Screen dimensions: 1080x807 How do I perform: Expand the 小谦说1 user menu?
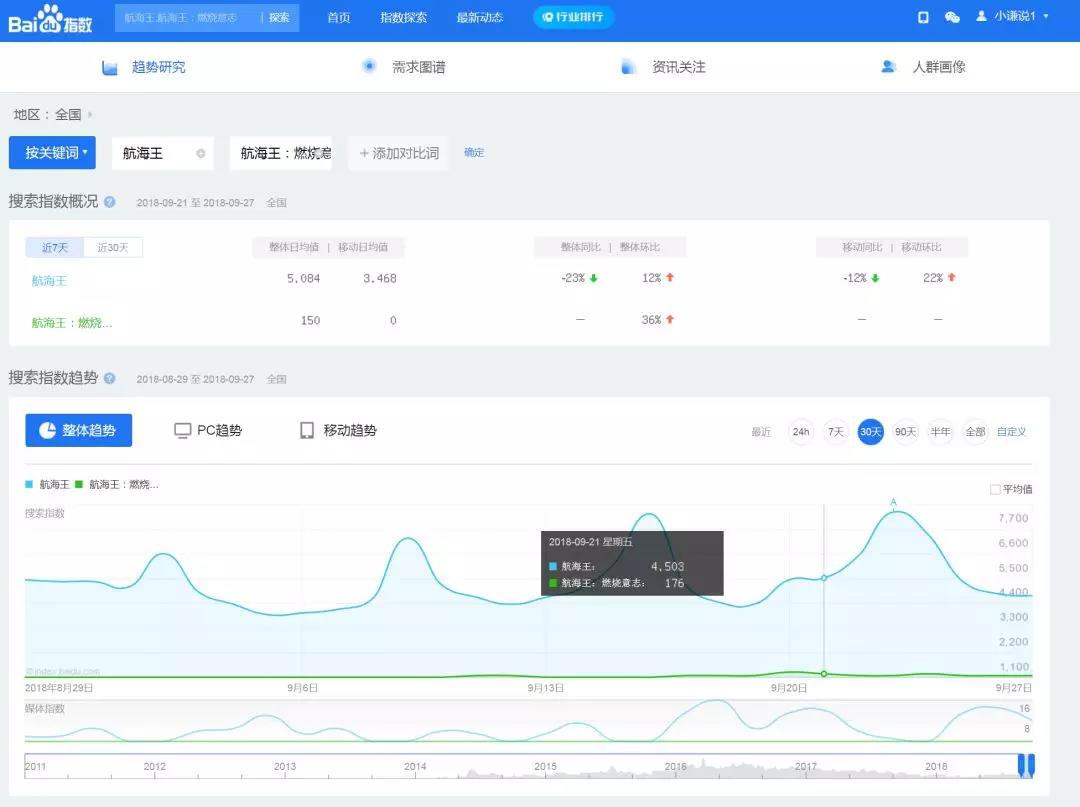point(1012,17)
